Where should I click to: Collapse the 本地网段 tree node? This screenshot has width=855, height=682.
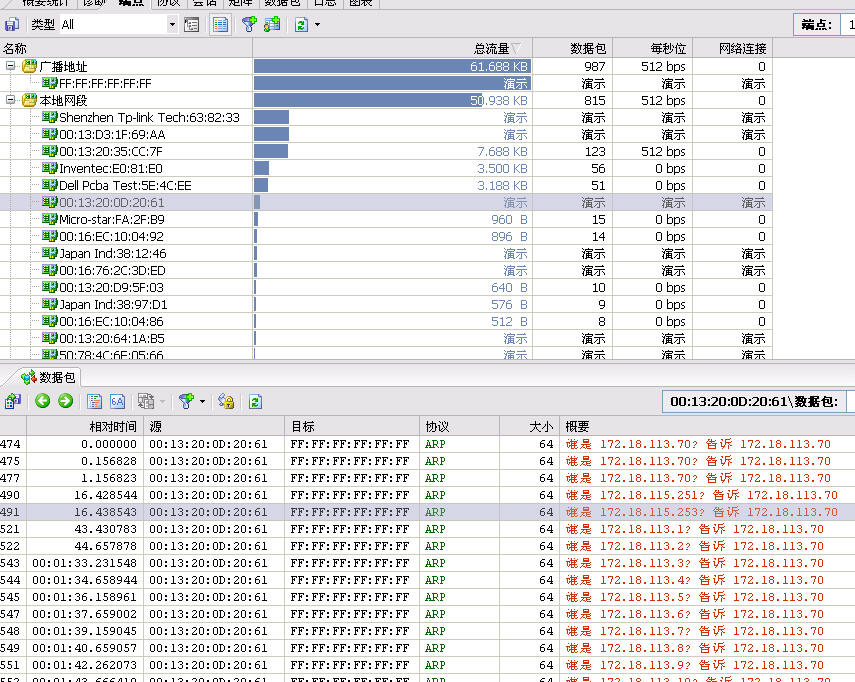point(11,100)
